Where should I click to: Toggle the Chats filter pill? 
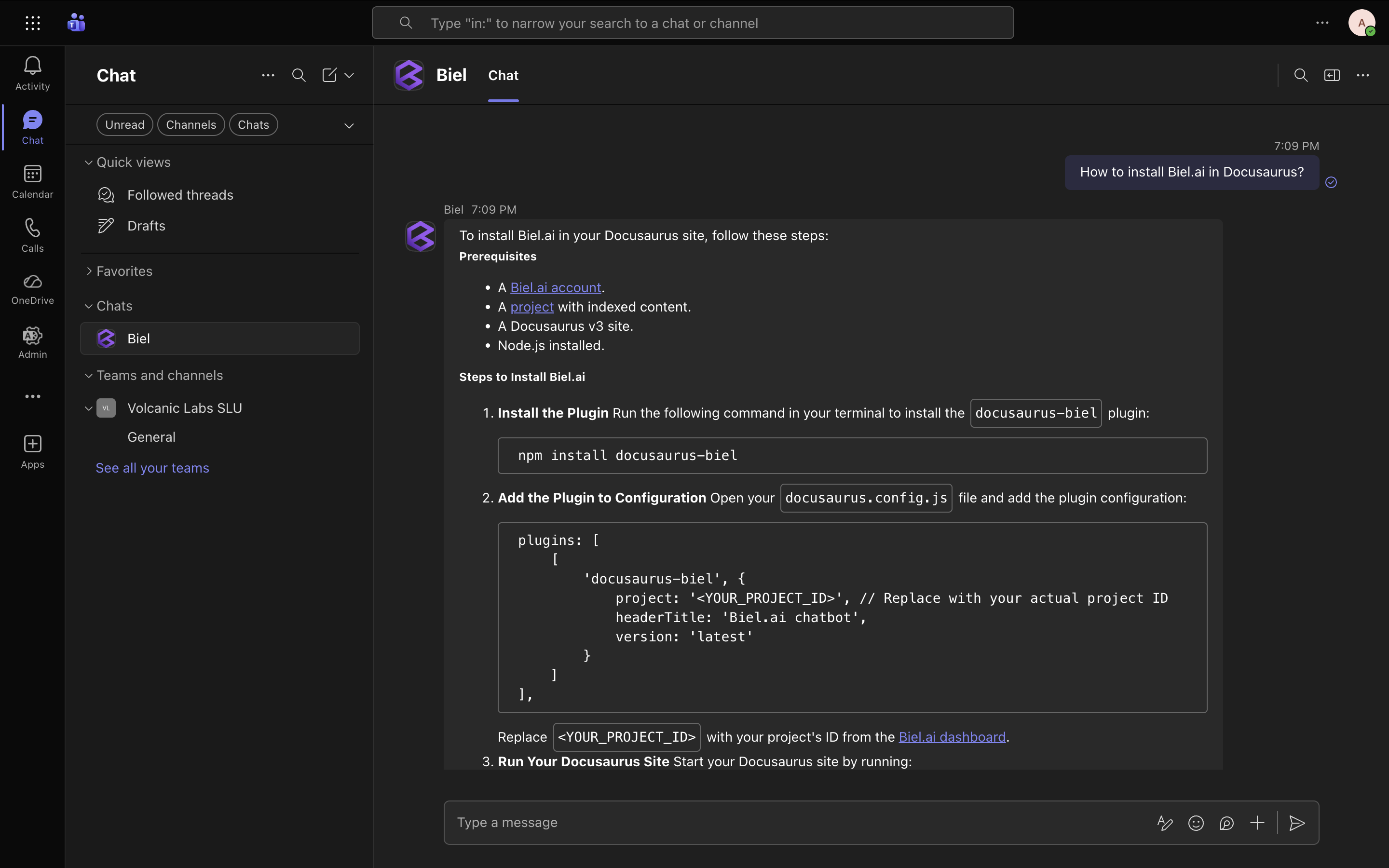(253, 124)
